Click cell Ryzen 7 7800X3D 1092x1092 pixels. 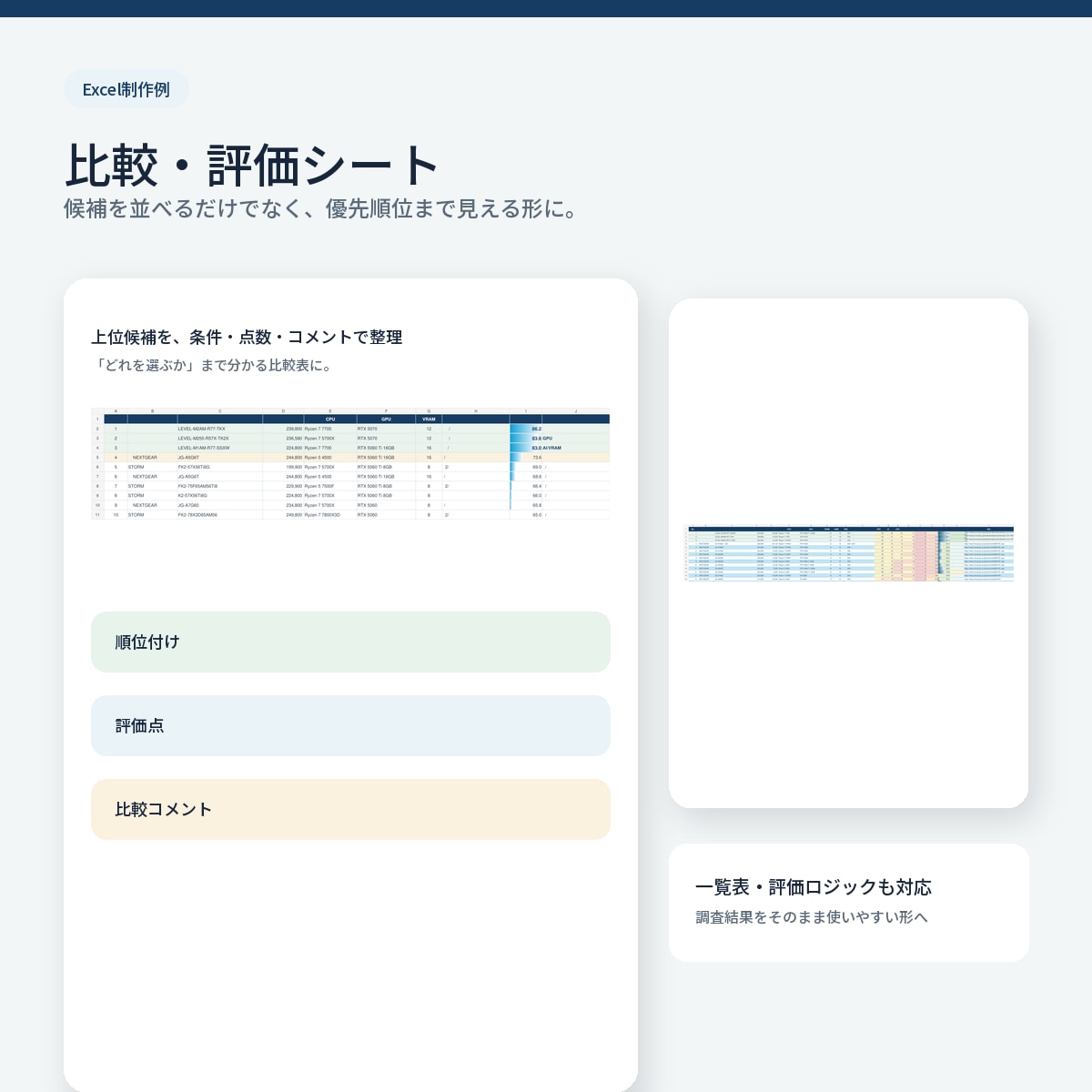322,515
